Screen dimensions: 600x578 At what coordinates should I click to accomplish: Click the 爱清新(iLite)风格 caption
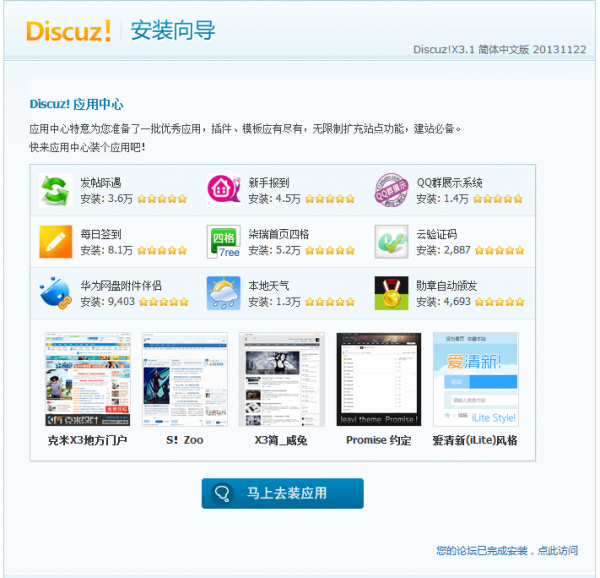tap(475, 440)
